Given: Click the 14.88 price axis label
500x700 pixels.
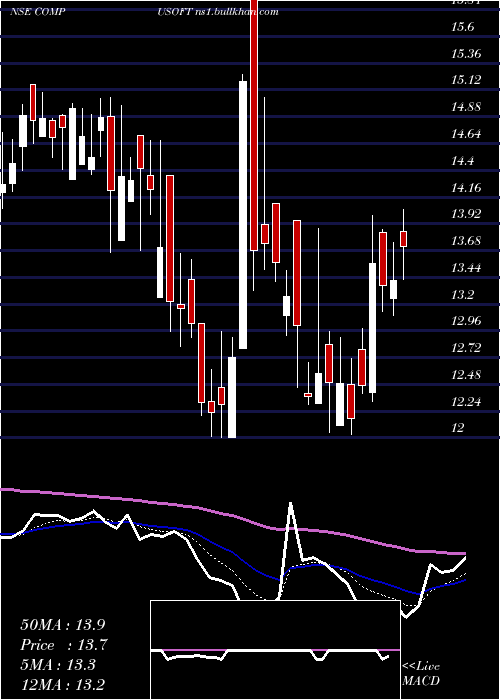Looking at the screenshot, I should [466, 107].
